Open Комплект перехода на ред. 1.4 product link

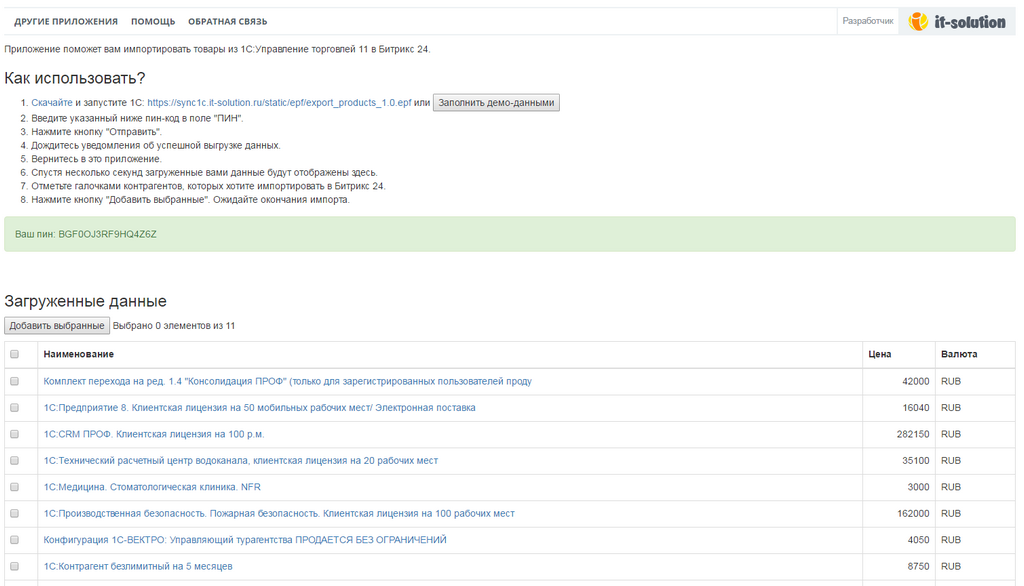click(287, 382)
